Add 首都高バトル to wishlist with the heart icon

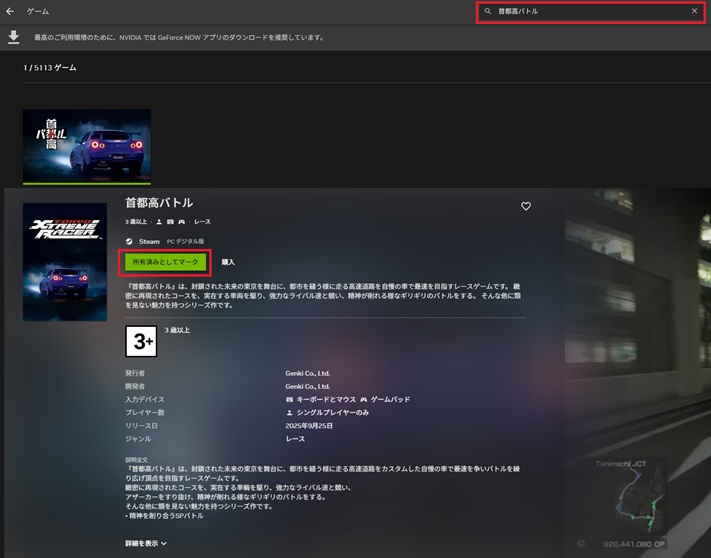[526, 206]
